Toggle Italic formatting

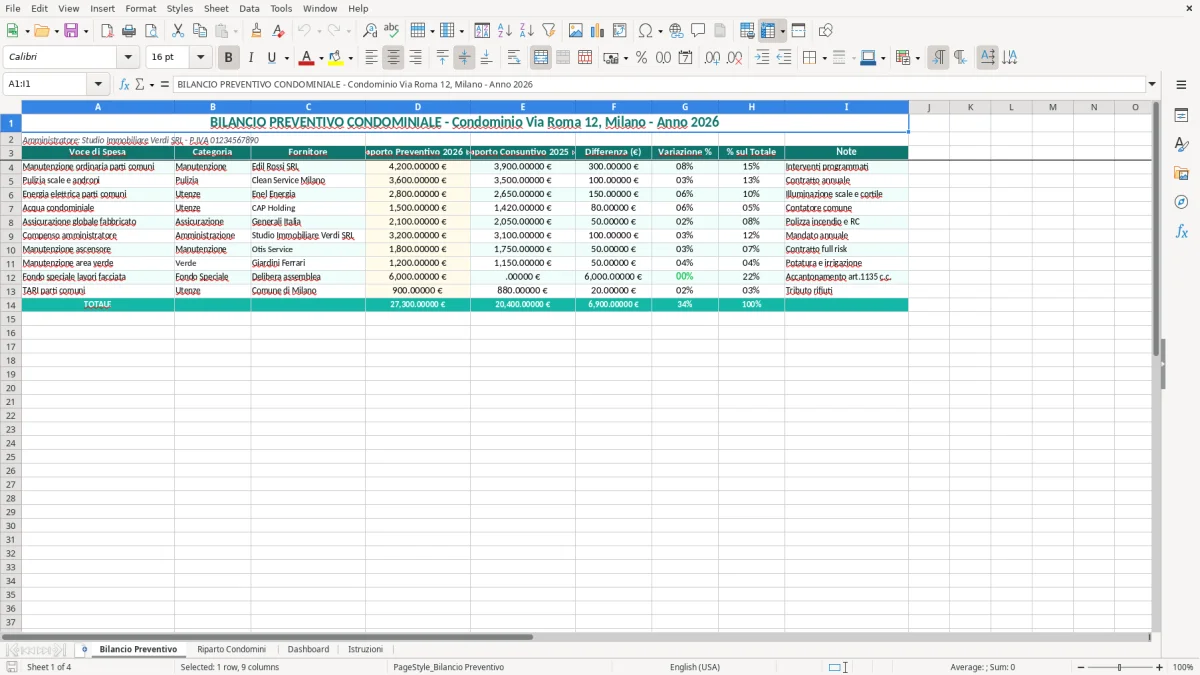click(250, 58)
